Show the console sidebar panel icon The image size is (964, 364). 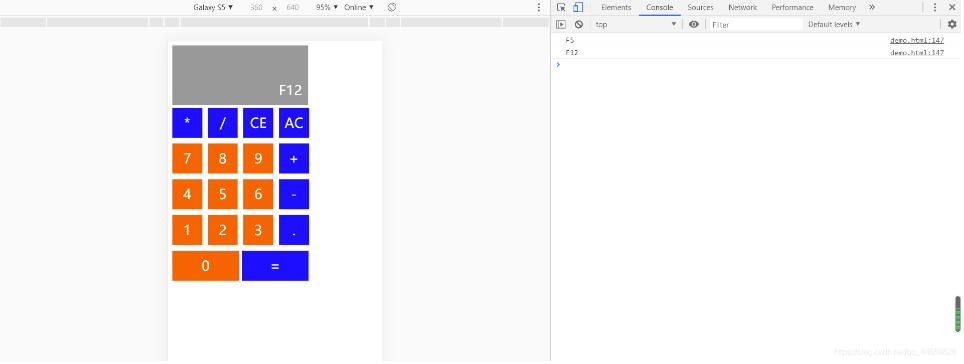(561, 25)
